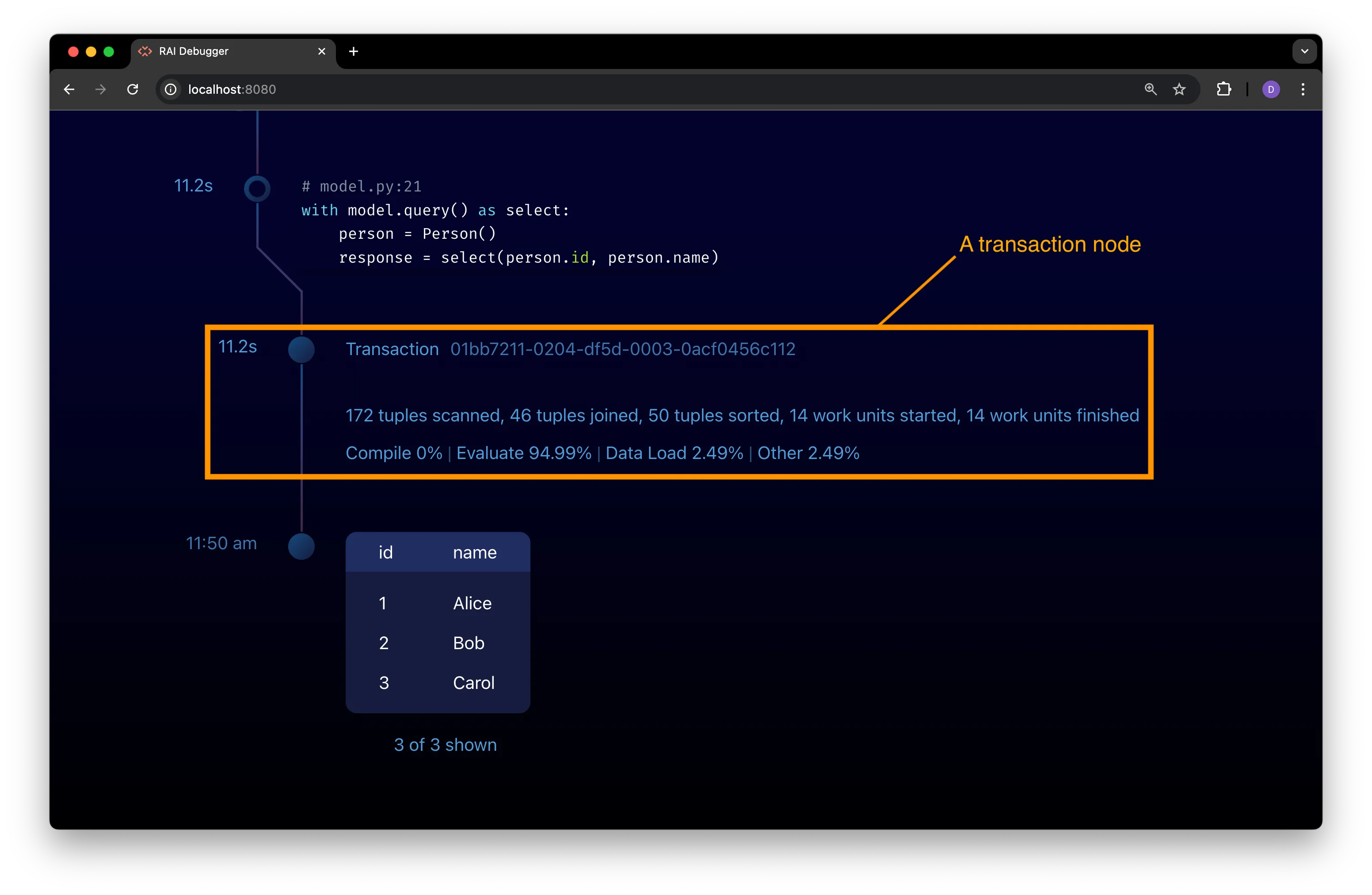Screen dimensions: 1372x895
Task: Expand tab search dropdown arrow
Action: 1304,51
